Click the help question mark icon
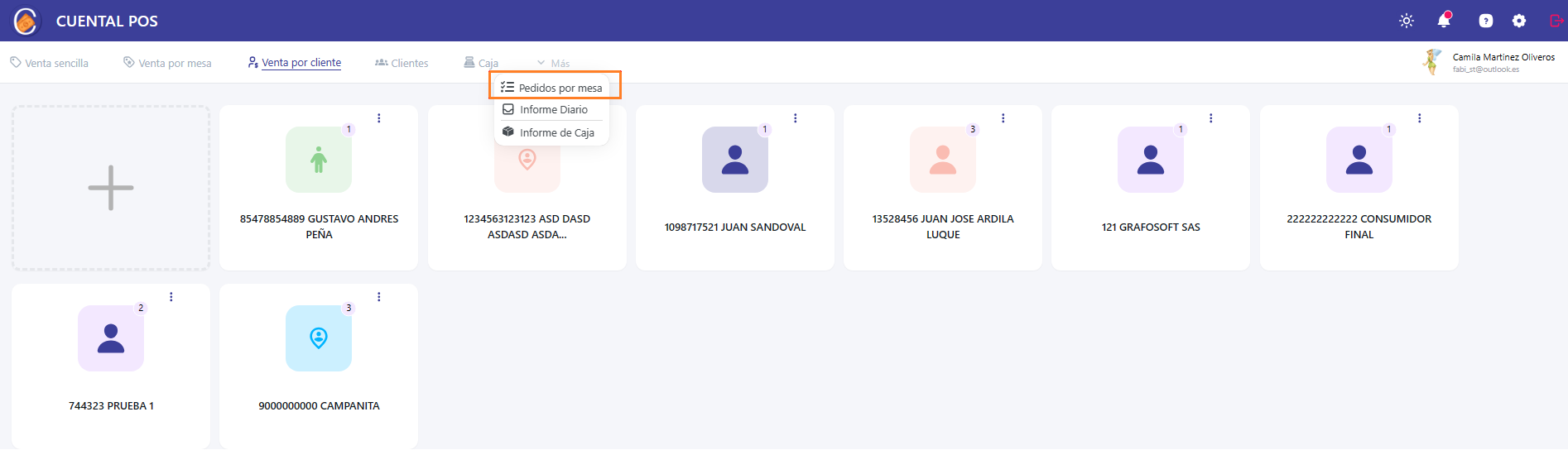This screenshot has width=1568, height=455. 1486,21
